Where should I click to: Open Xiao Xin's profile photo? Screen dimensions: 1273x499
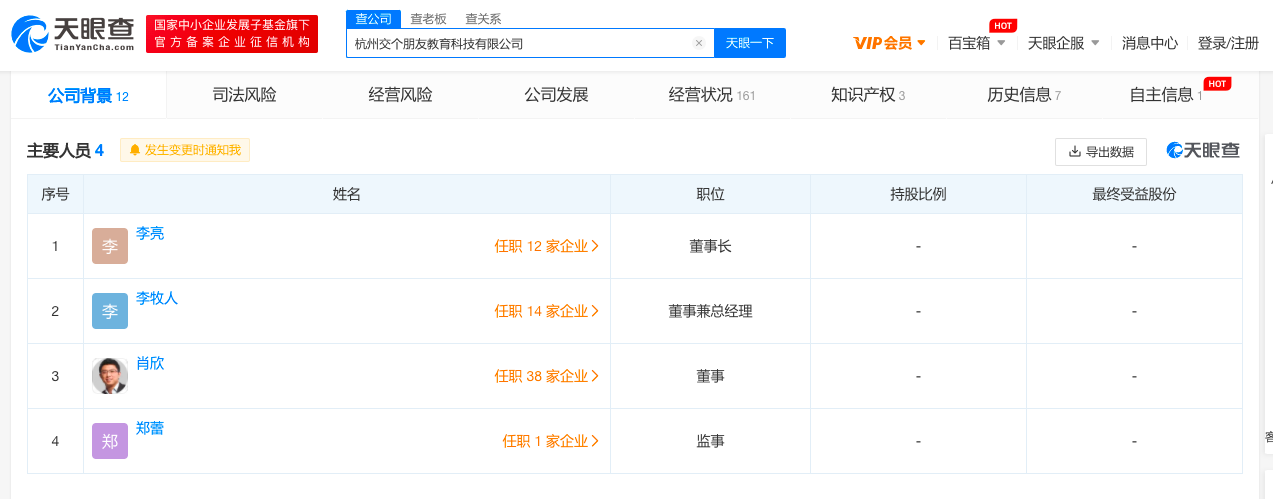point(110,376)
